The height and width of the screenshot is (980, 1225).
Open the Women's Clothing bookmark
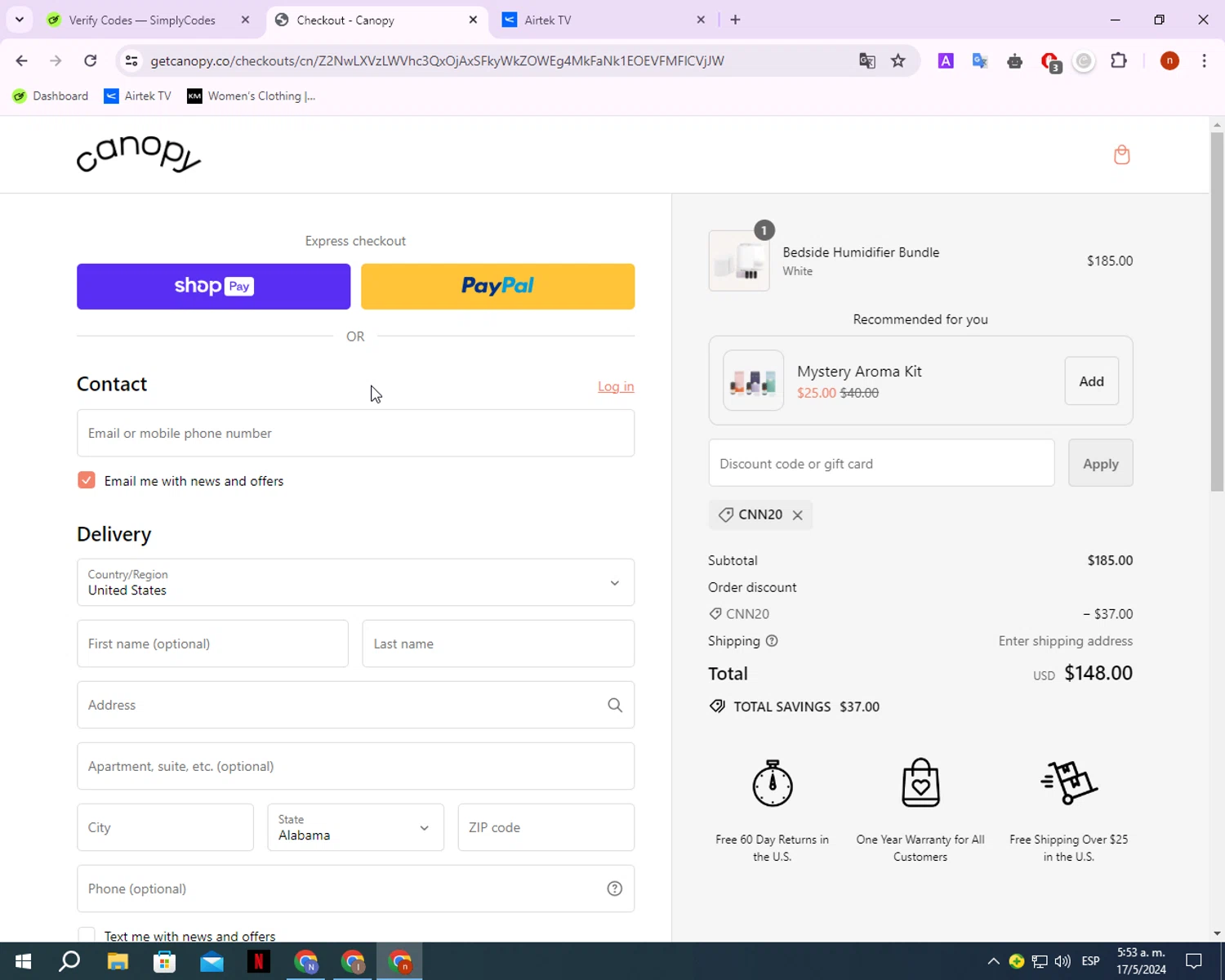click(252, 96)
